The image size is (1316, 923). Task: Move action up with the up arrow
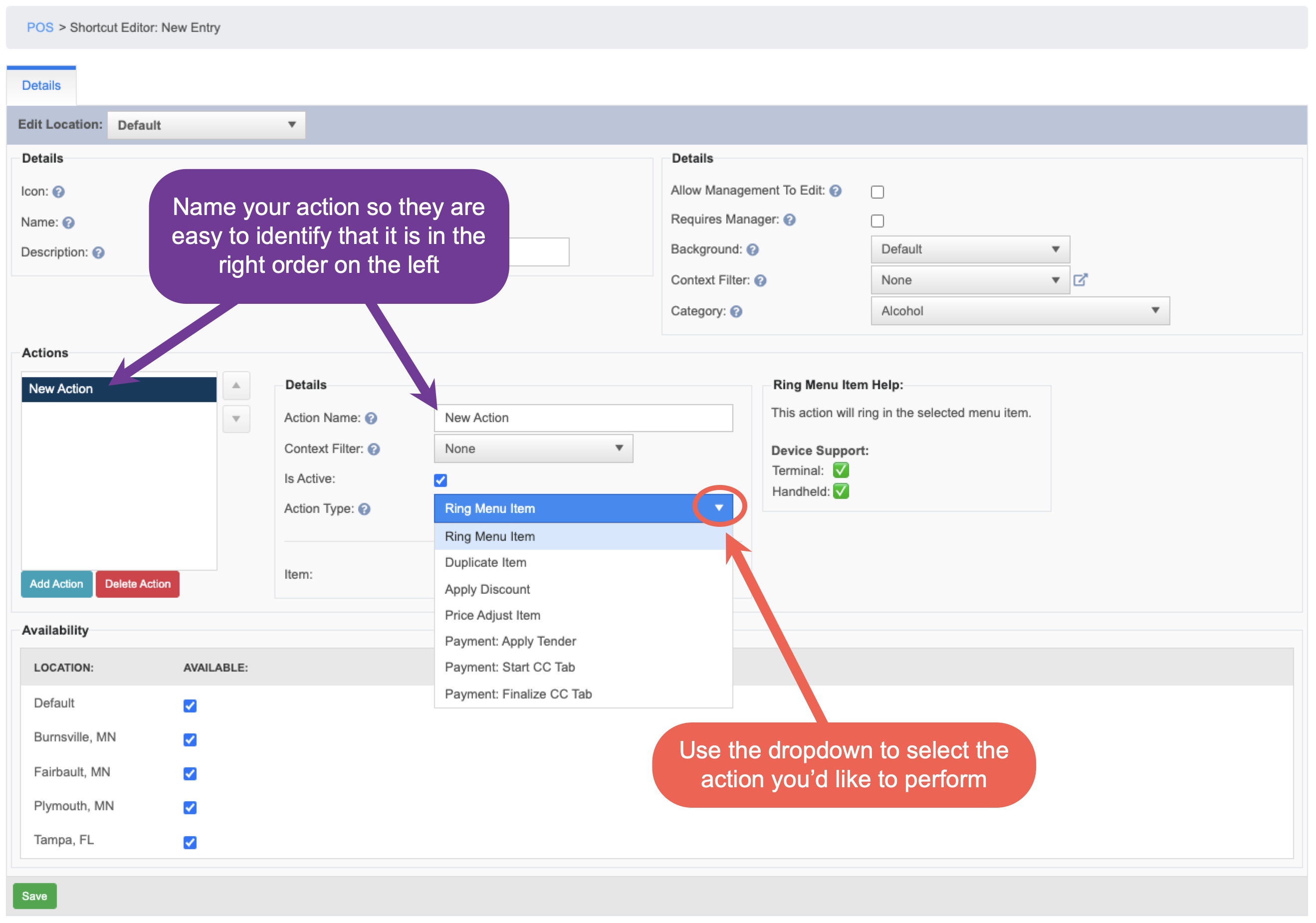point(236,386)
